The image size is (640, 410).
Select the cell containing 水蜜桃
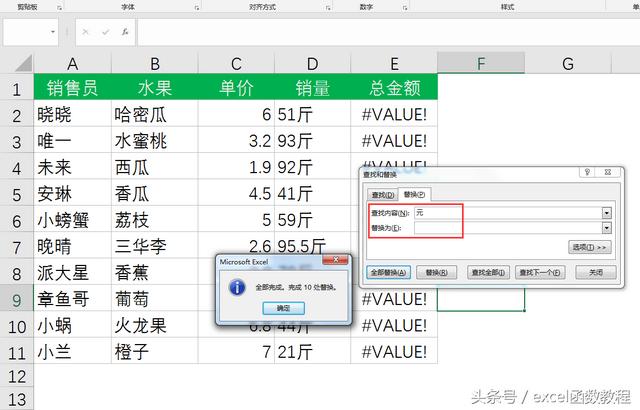(x=155, y=141)
